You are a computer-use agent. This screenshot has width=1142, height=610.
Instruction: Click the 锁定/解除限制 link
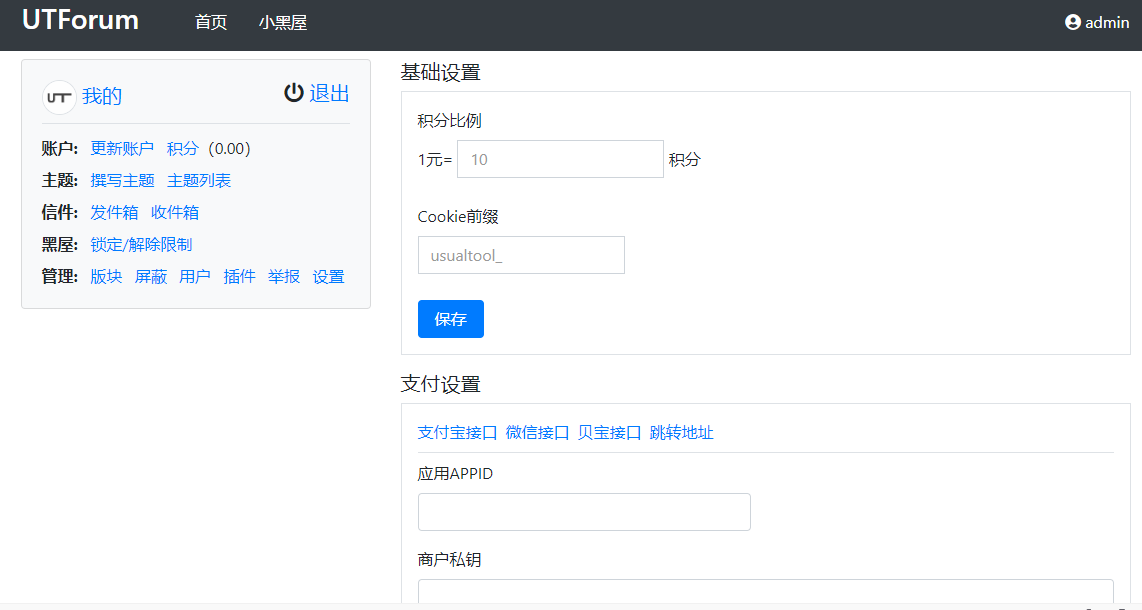point(141,245)
